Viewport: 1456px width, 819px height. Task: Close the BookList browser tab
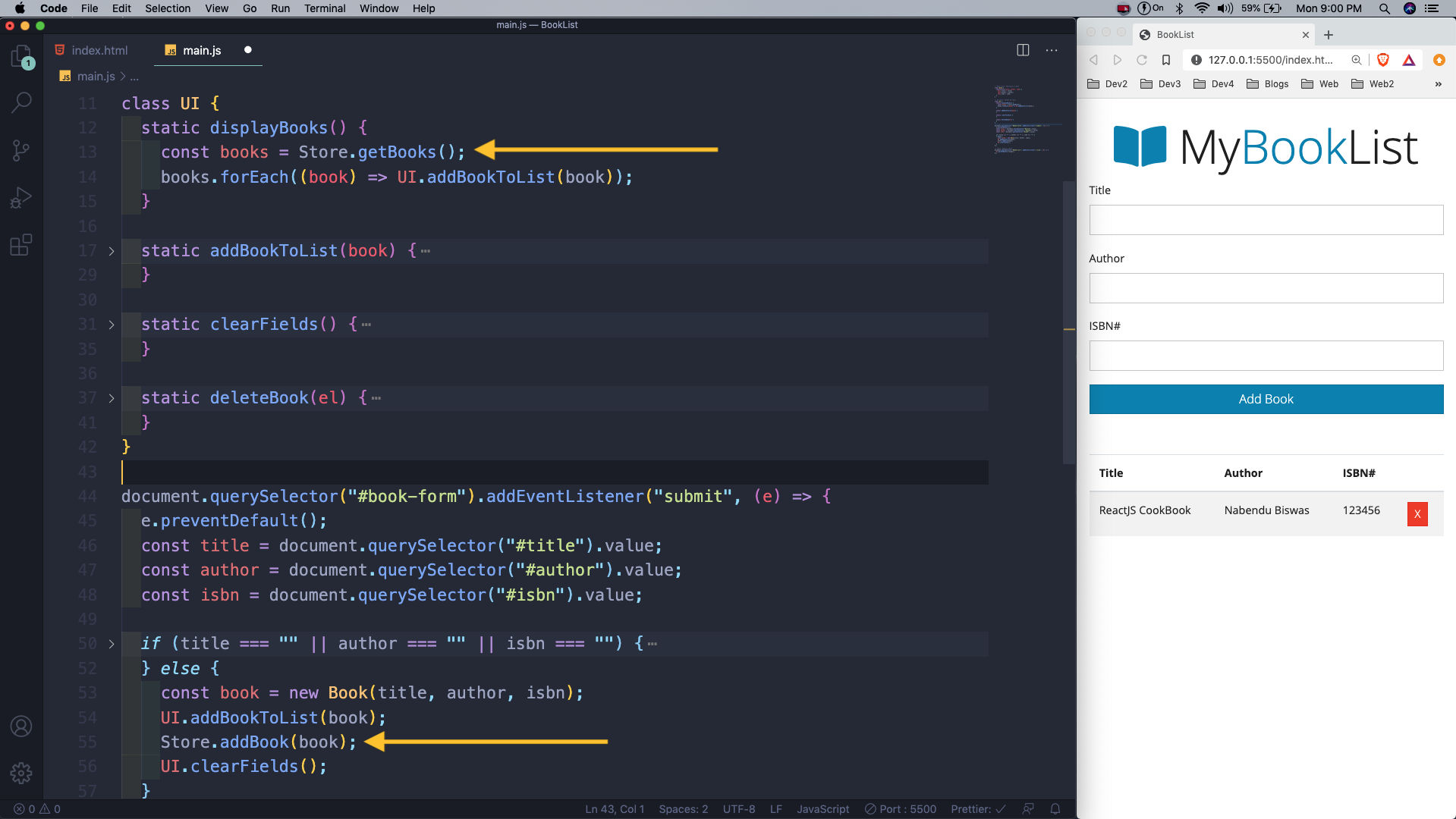tap(1306, 35)
